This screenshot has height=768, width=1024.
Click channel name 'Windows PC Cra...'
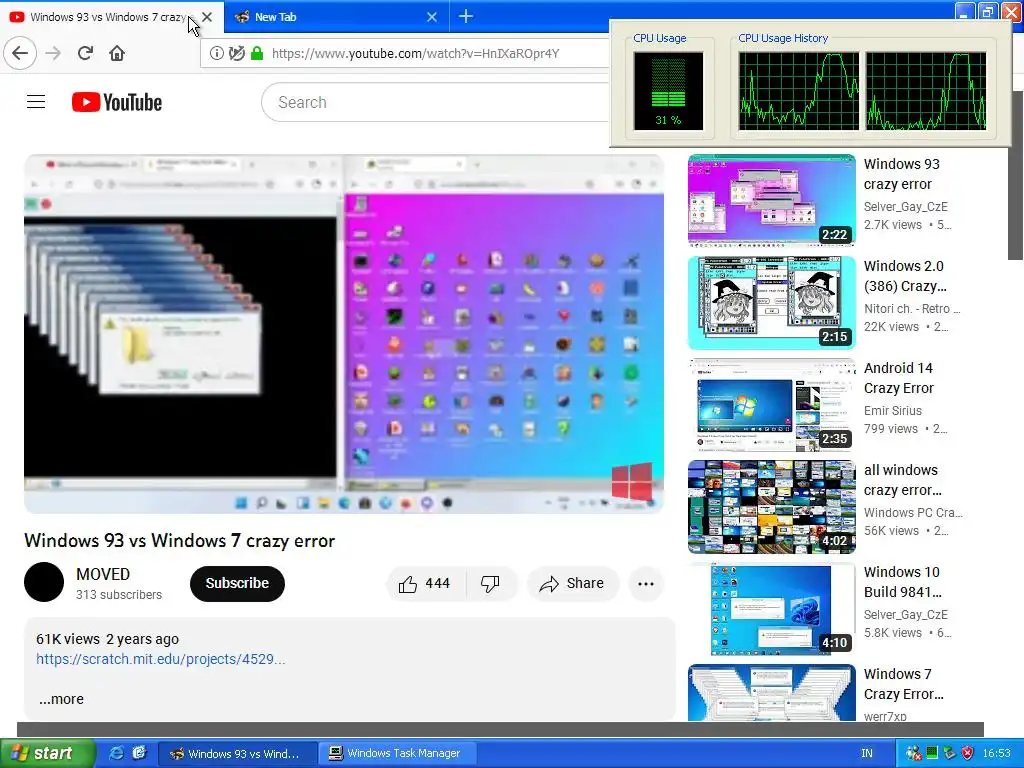[x=914, y=513]
